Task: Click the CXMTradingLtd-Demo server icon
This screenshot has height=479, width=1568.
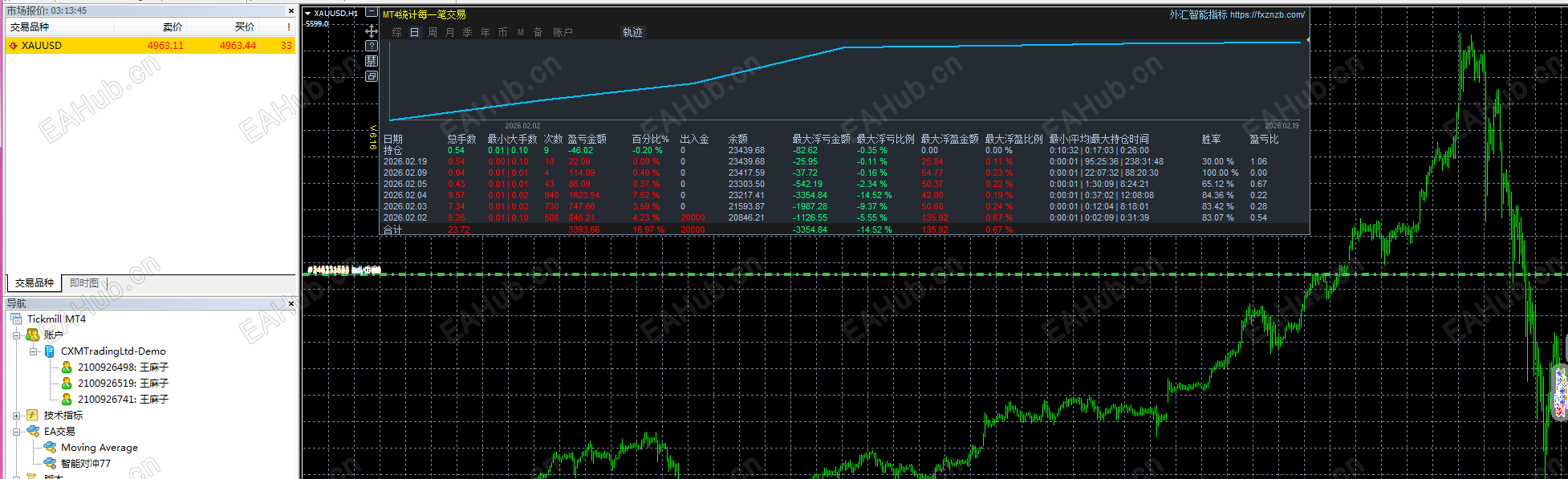Action: click(50, 351)
